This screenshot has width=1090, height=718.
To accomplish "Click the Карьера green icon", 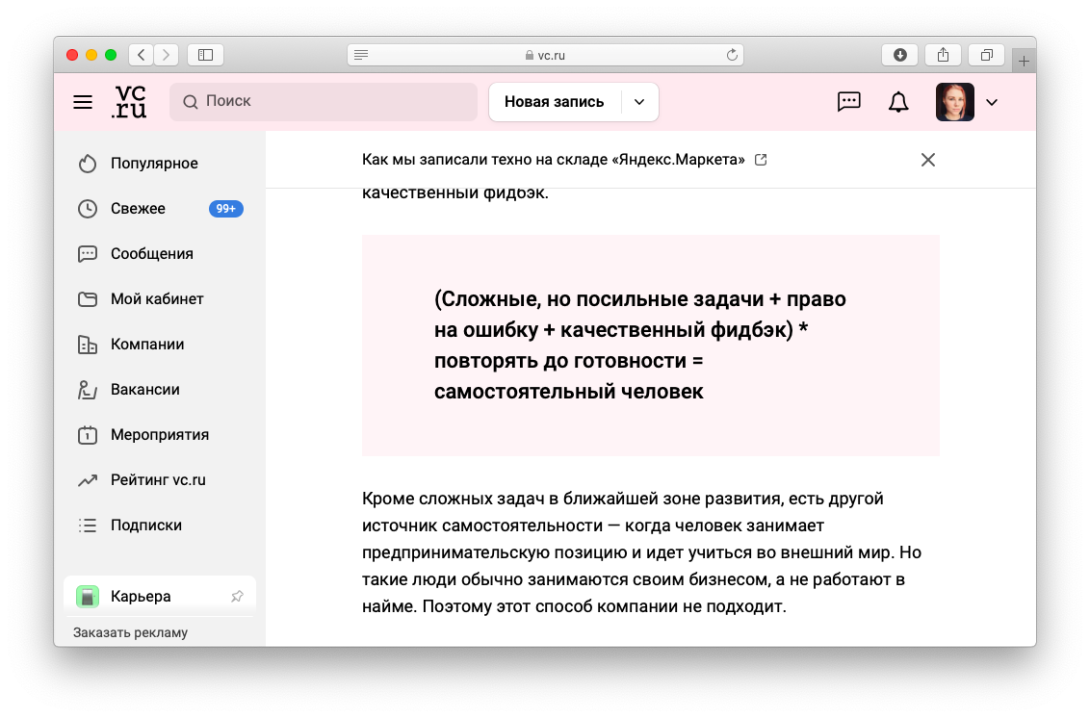I will tap(88, 596).
